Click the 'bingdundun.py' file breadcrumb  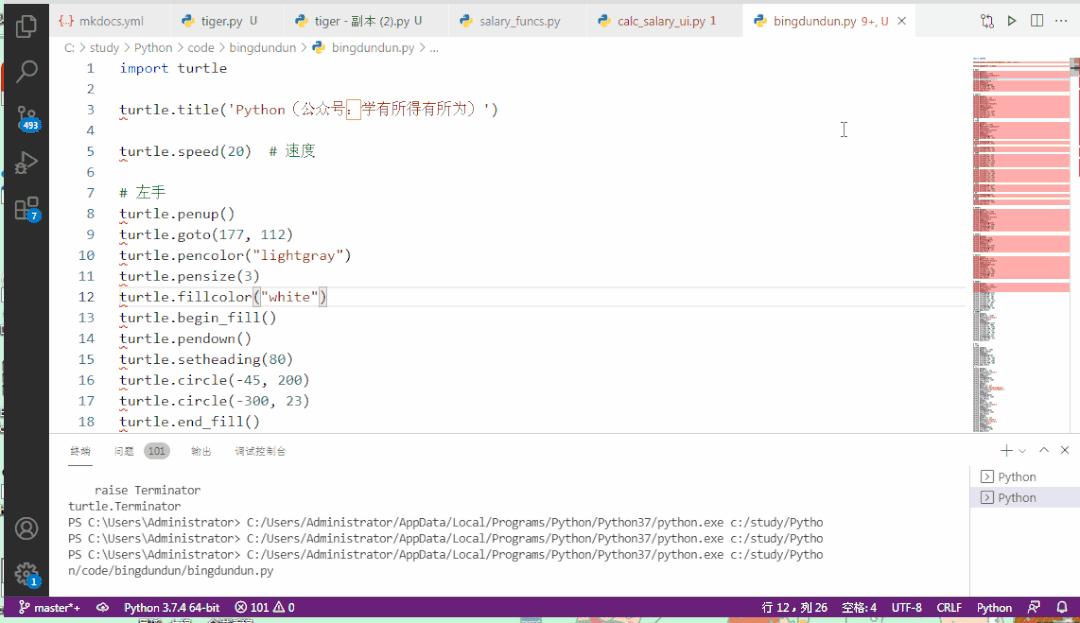click(373, 48)
